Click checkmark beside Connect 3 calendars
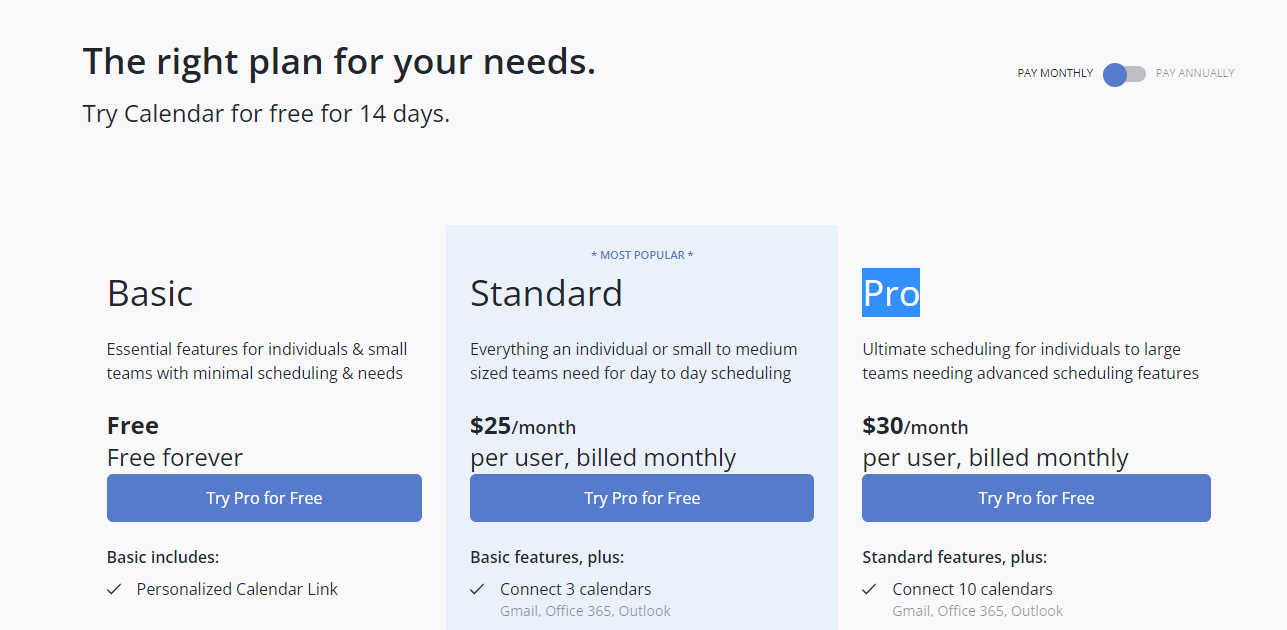The width and height of the screenshot is (1287, 630). pyautogui.click(x=477, y=590)
